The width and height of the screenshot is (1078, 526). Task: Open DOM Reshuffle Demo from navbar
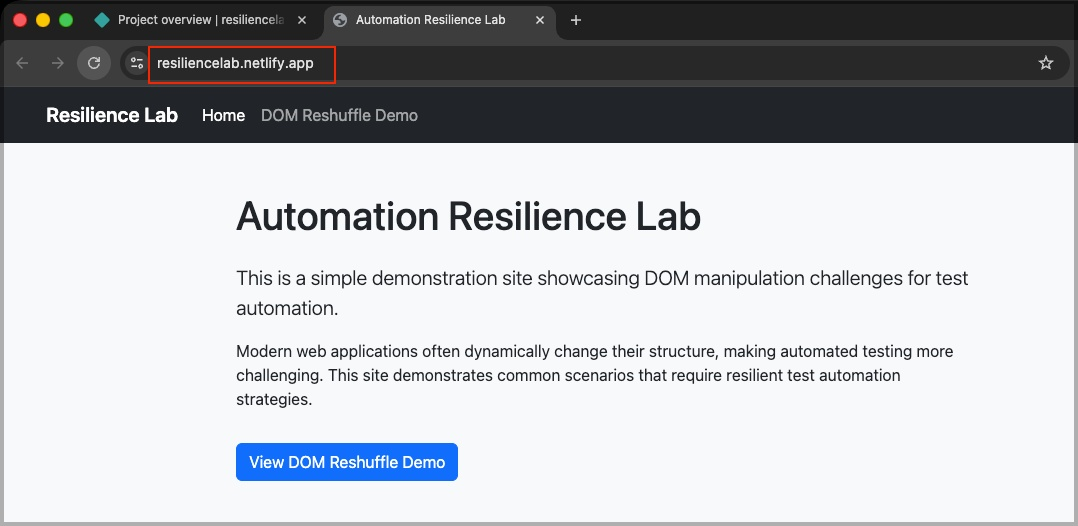click(x=339, y=115)
